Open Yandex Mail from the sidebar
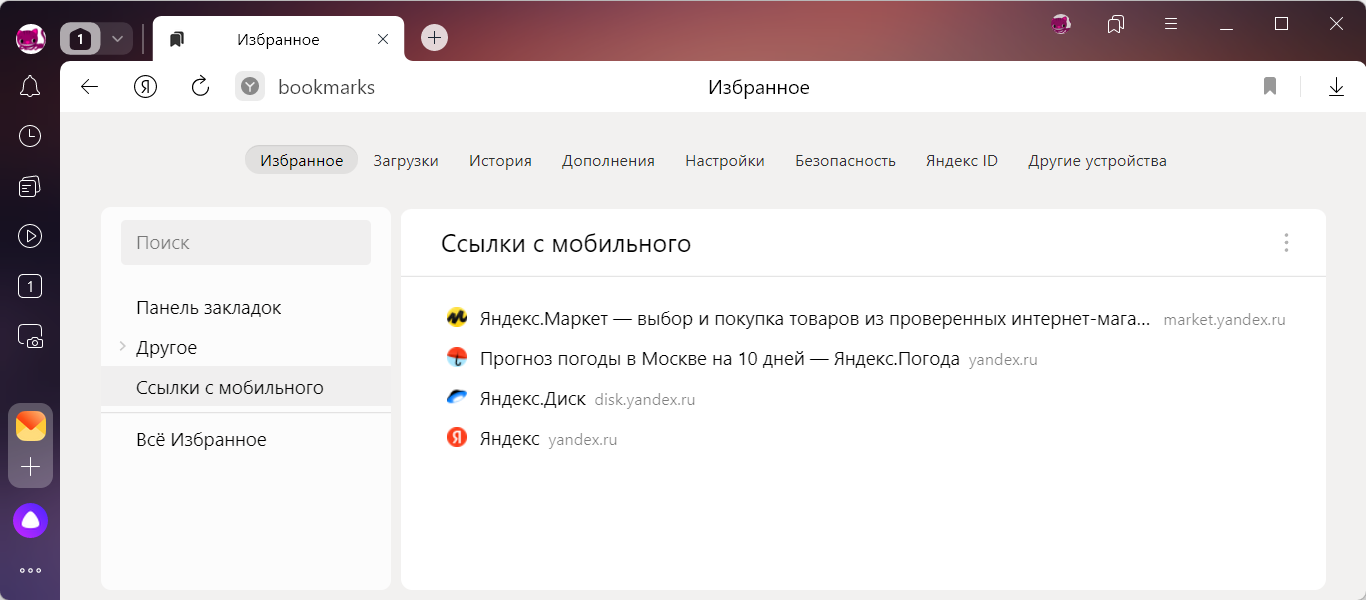 [30, 426]
